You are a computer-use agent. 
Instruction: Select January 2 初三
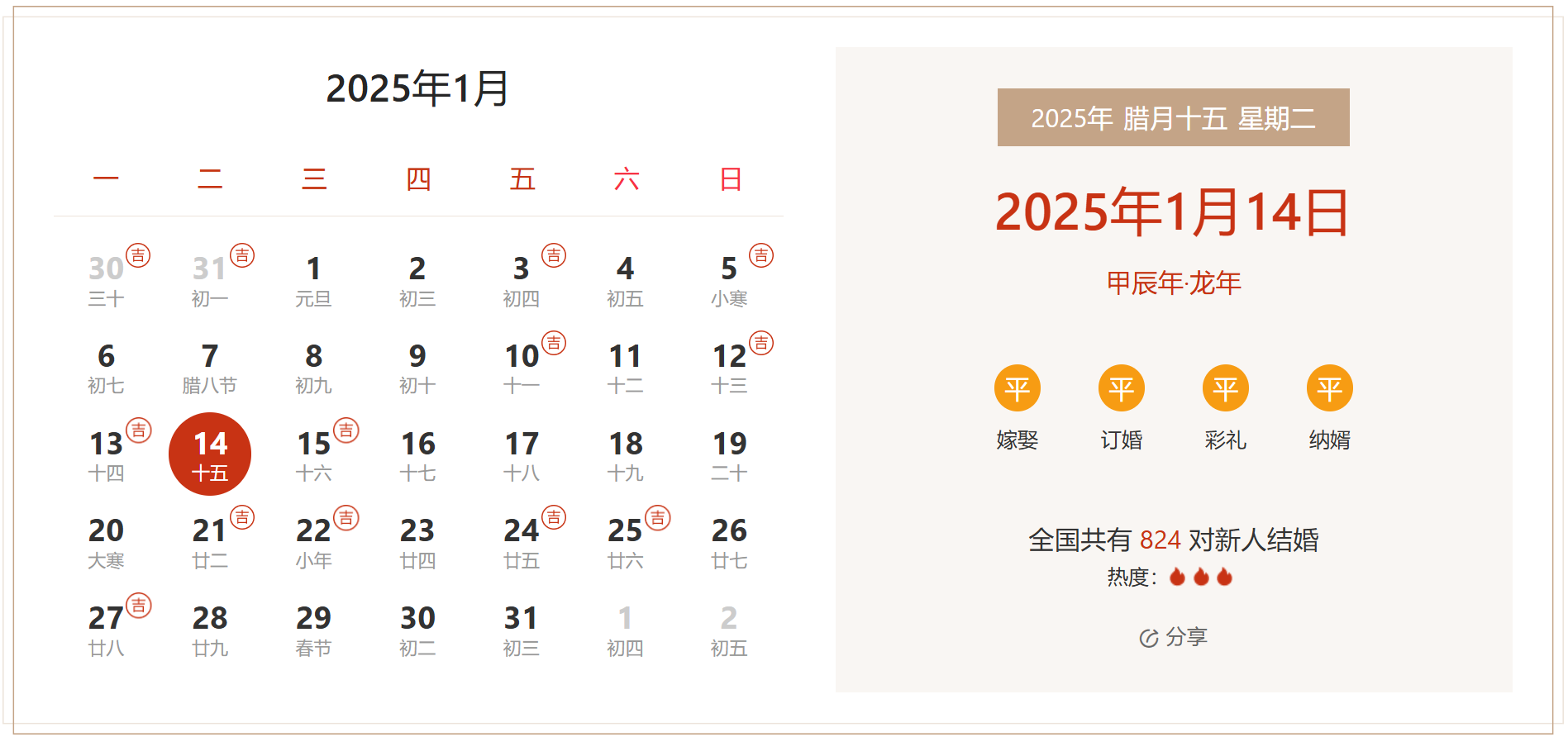pyautogui.click(x=417, y=281)
